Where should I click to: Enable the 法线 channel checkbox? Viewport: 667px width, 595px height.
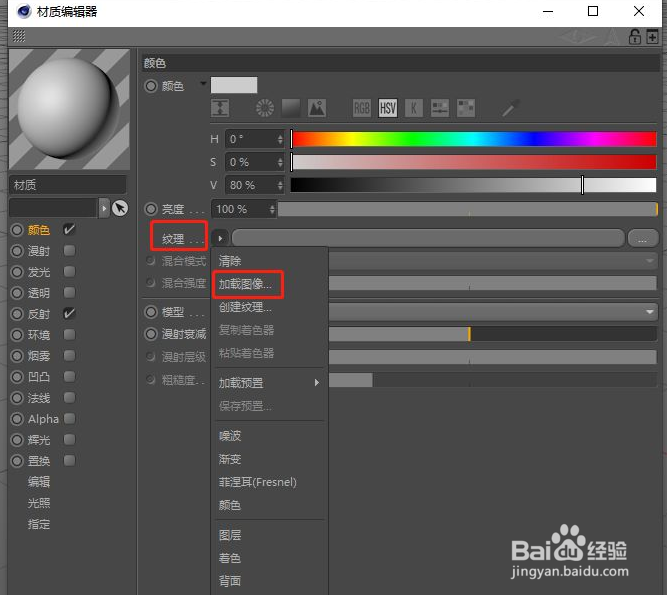coord(69,398)
